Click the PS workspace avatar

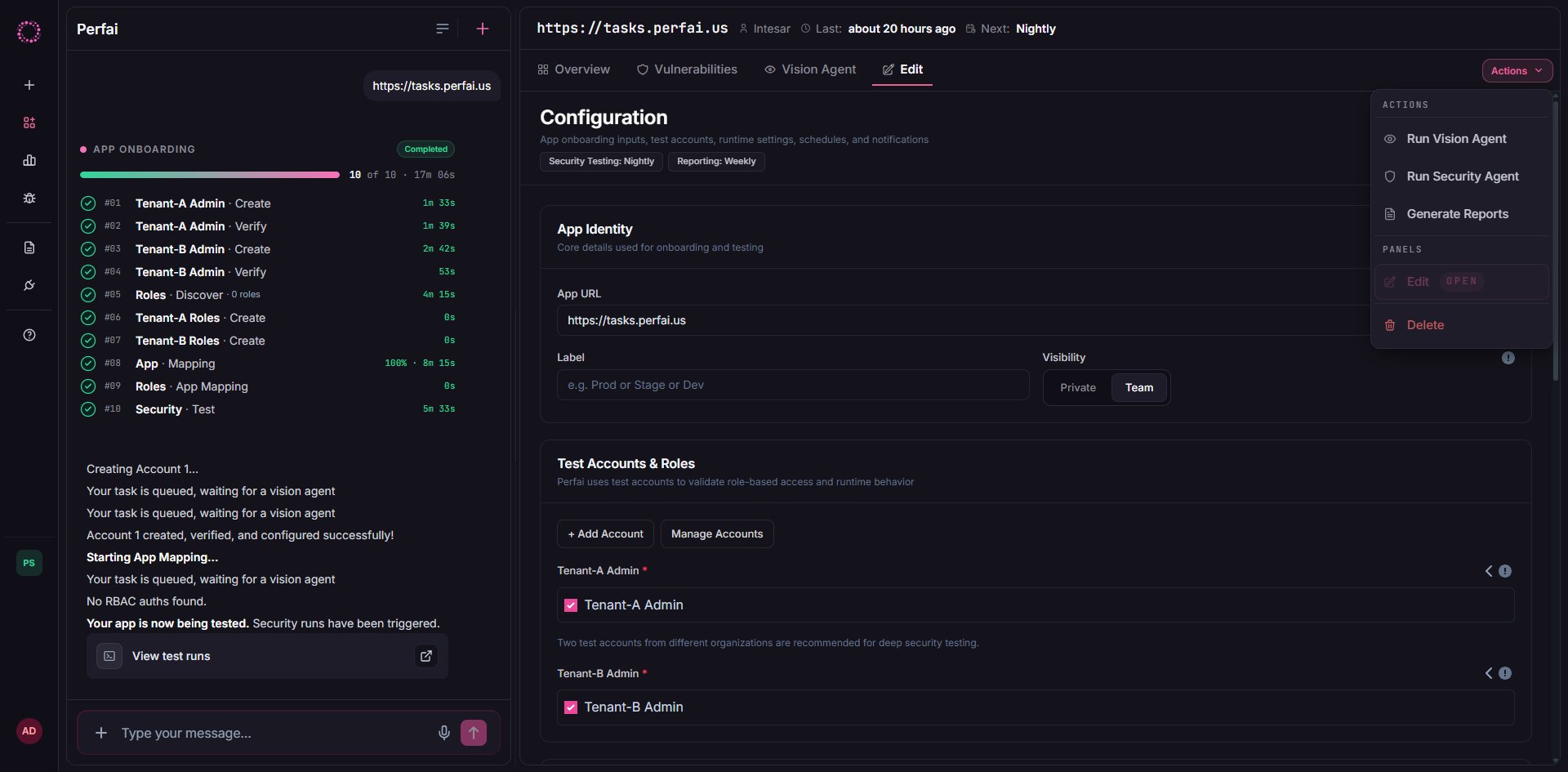[29, 563]
